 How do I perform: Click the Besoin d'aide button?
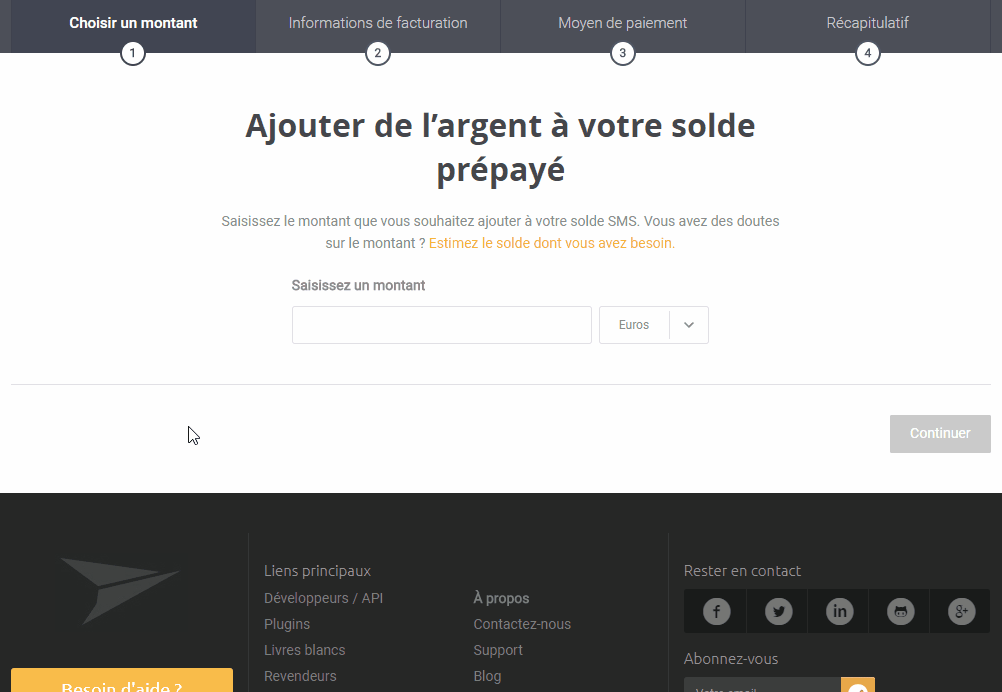point(122,680)
